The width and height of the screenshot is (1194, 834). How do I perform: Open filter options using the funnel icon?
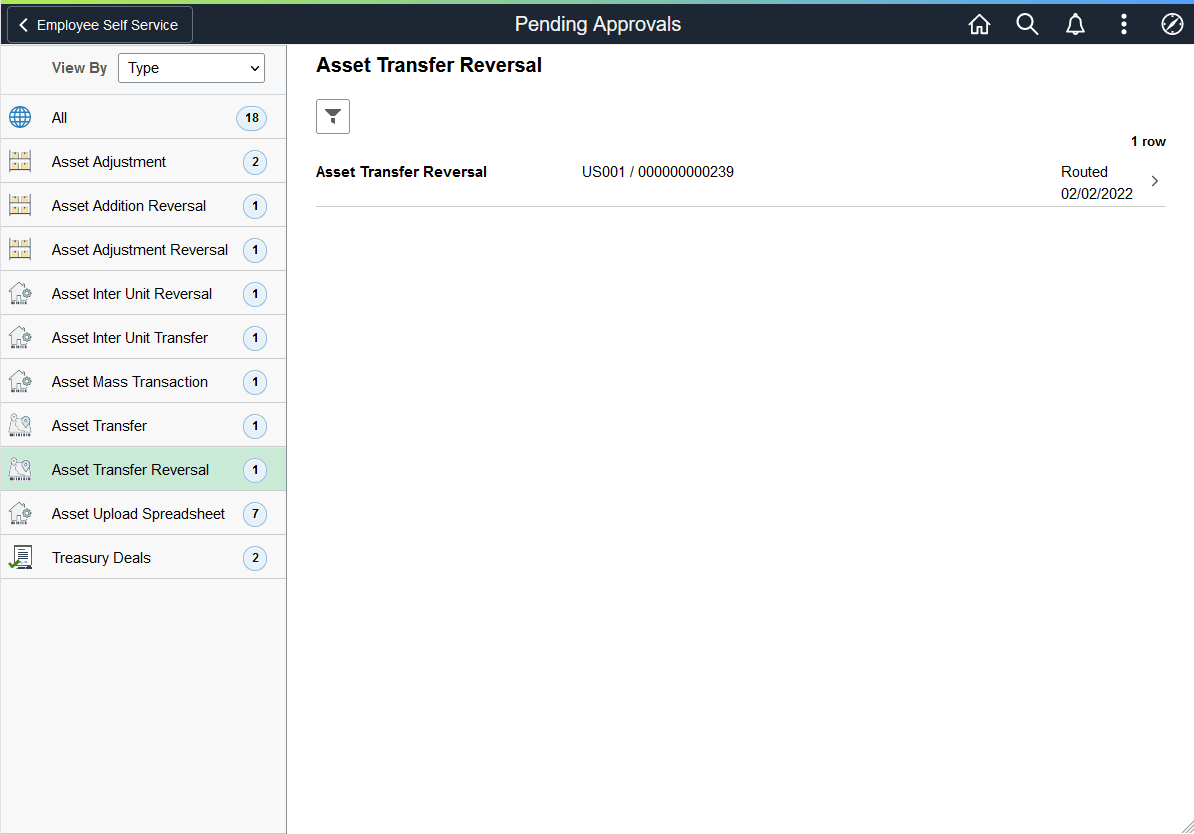pos(332,116)
